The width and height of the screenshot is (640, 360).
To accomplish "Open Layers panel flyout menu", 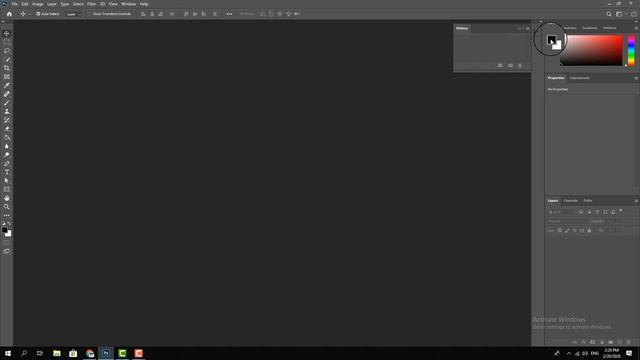I will [636, 201].
